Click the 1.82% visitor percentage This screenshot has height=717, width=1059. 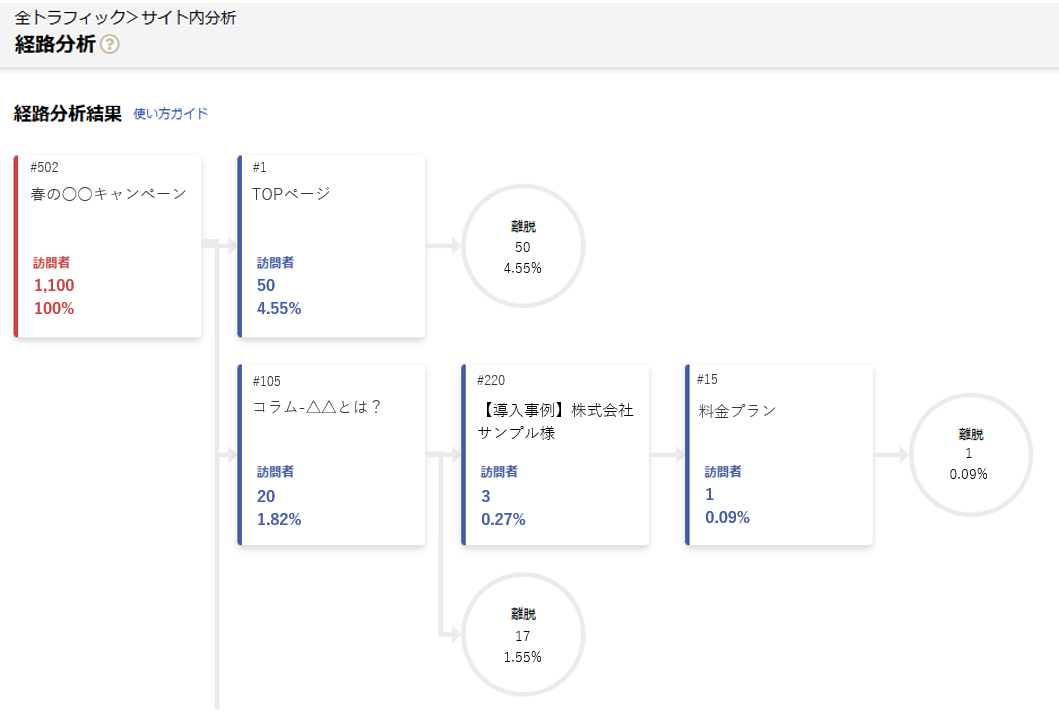click(279, 520)
